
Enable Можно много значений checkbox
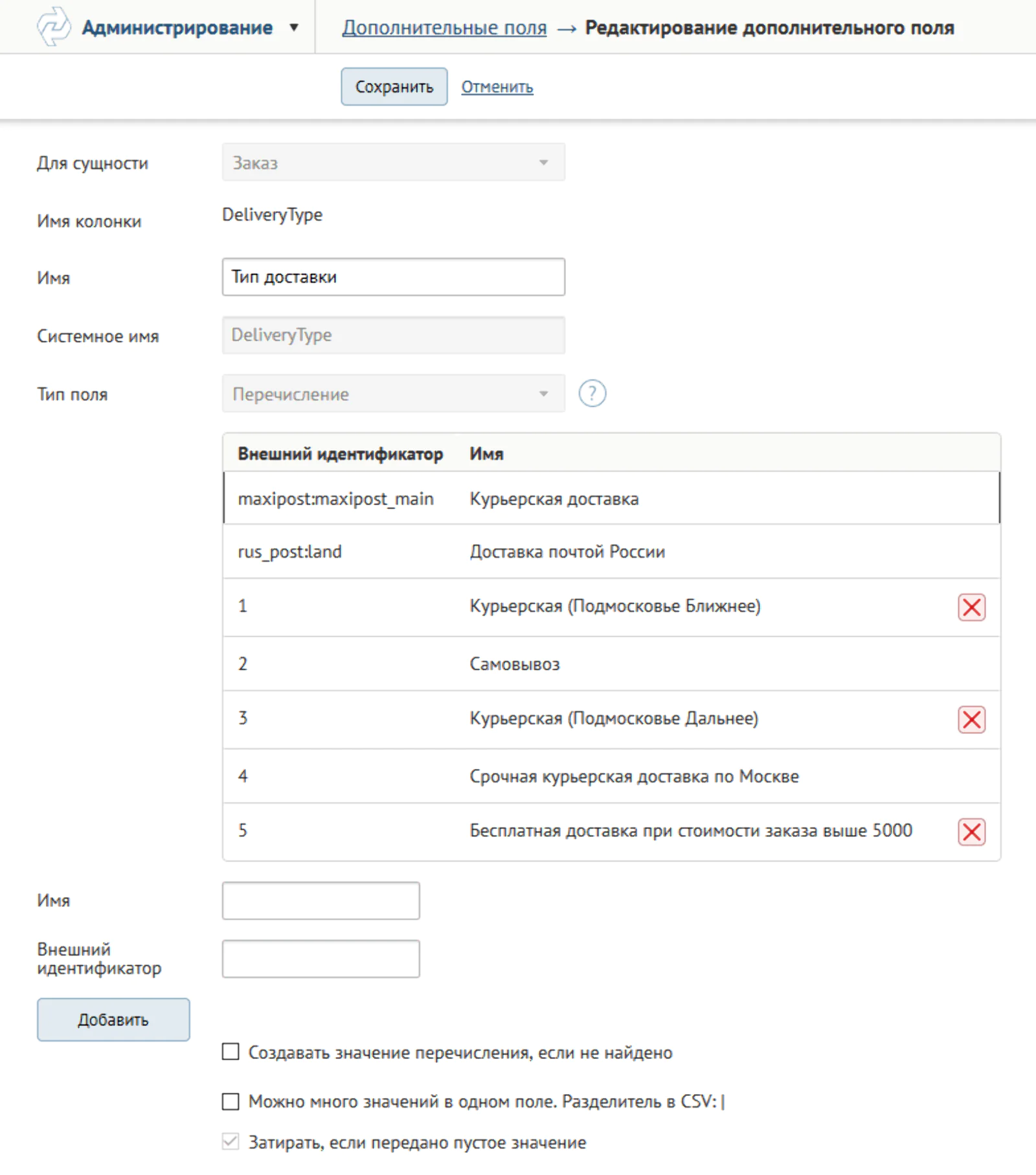[231, 1101]
